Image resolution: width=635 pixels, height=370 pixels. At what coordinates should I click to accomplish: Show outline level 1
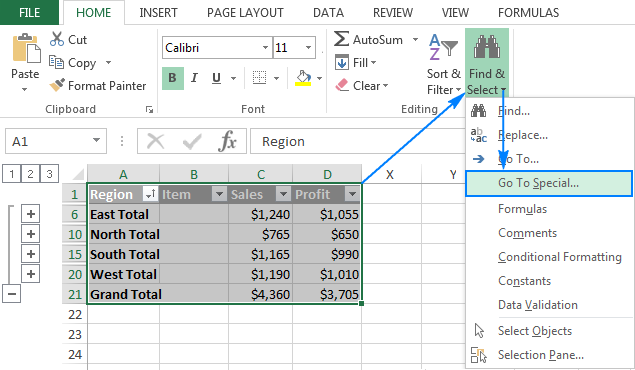click(12, 174)
